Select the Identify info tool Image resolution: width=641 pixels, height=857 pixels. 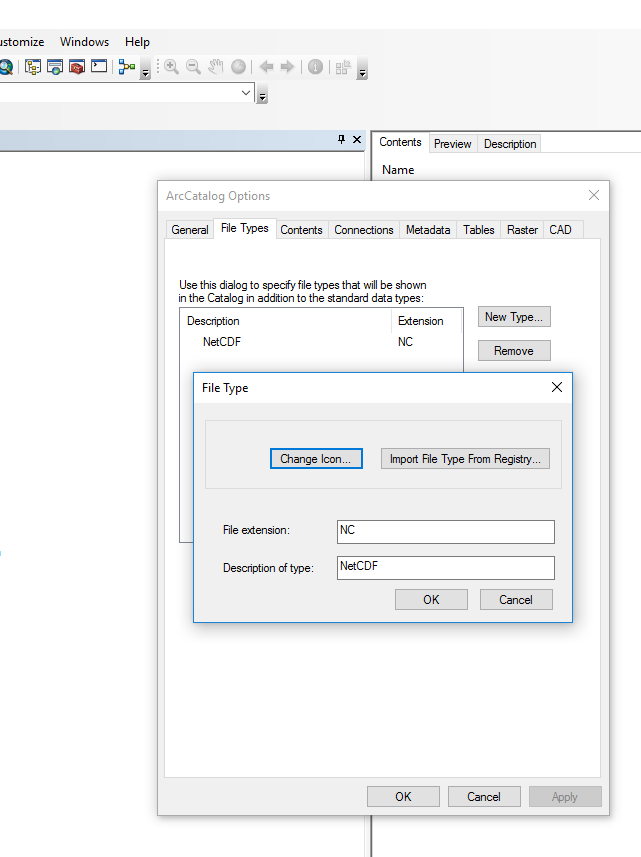(315, 67)
